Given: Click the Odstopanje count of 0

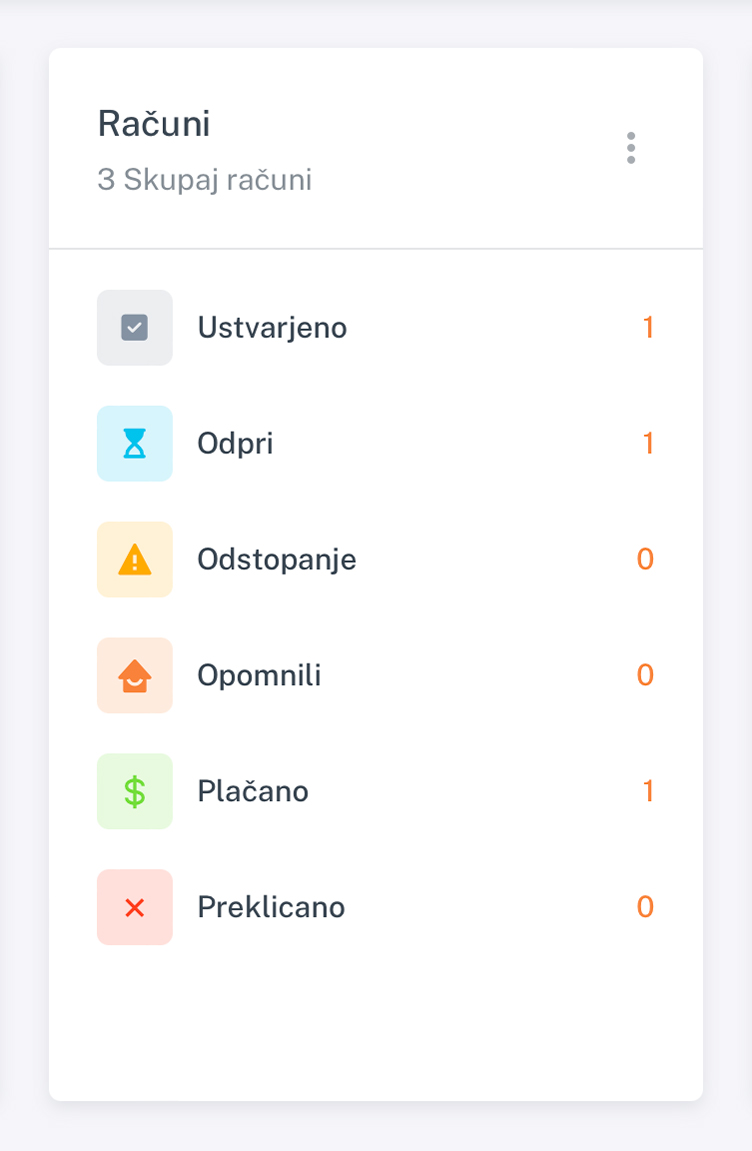Looking at the screenshot, I should pyautogui.click(x=645, y=559).
